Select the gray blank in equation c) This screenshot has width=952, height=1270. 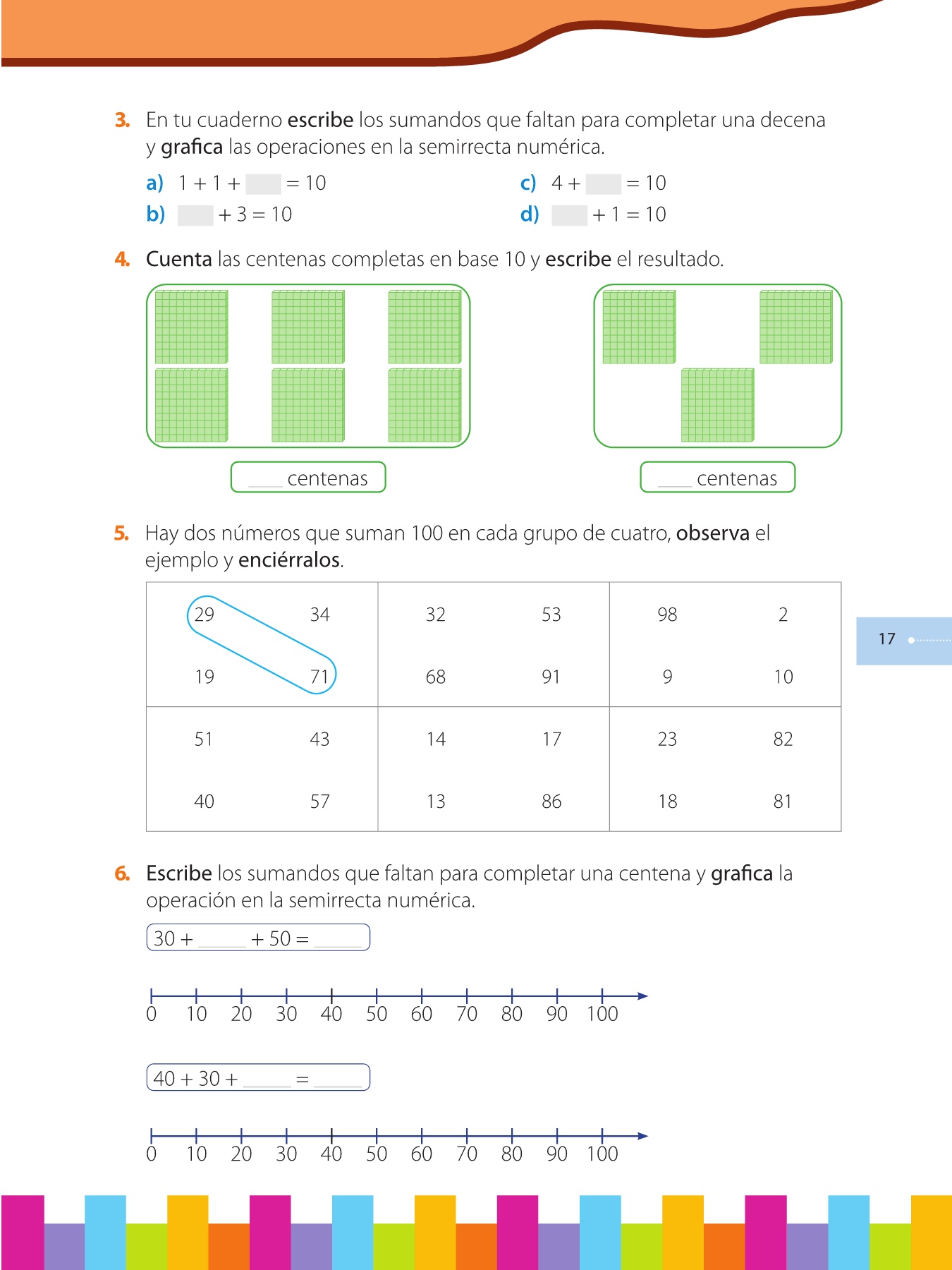[x=604, y=184]
